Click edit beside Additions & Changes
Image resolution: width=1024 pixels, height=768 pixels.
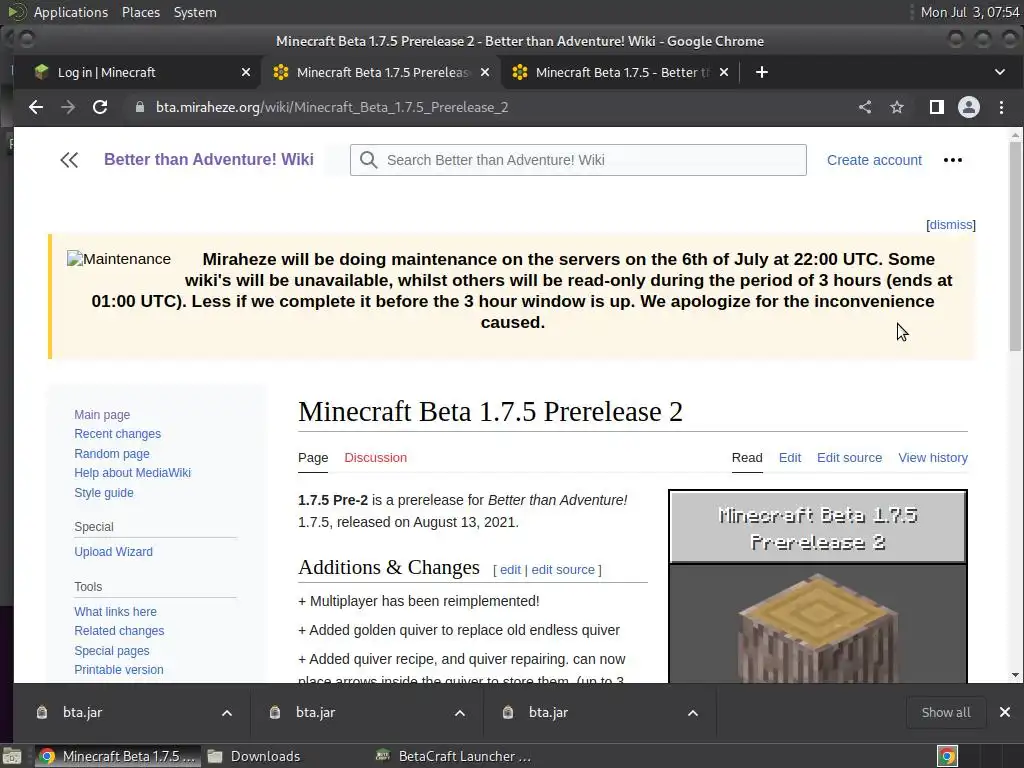point(510,569)
